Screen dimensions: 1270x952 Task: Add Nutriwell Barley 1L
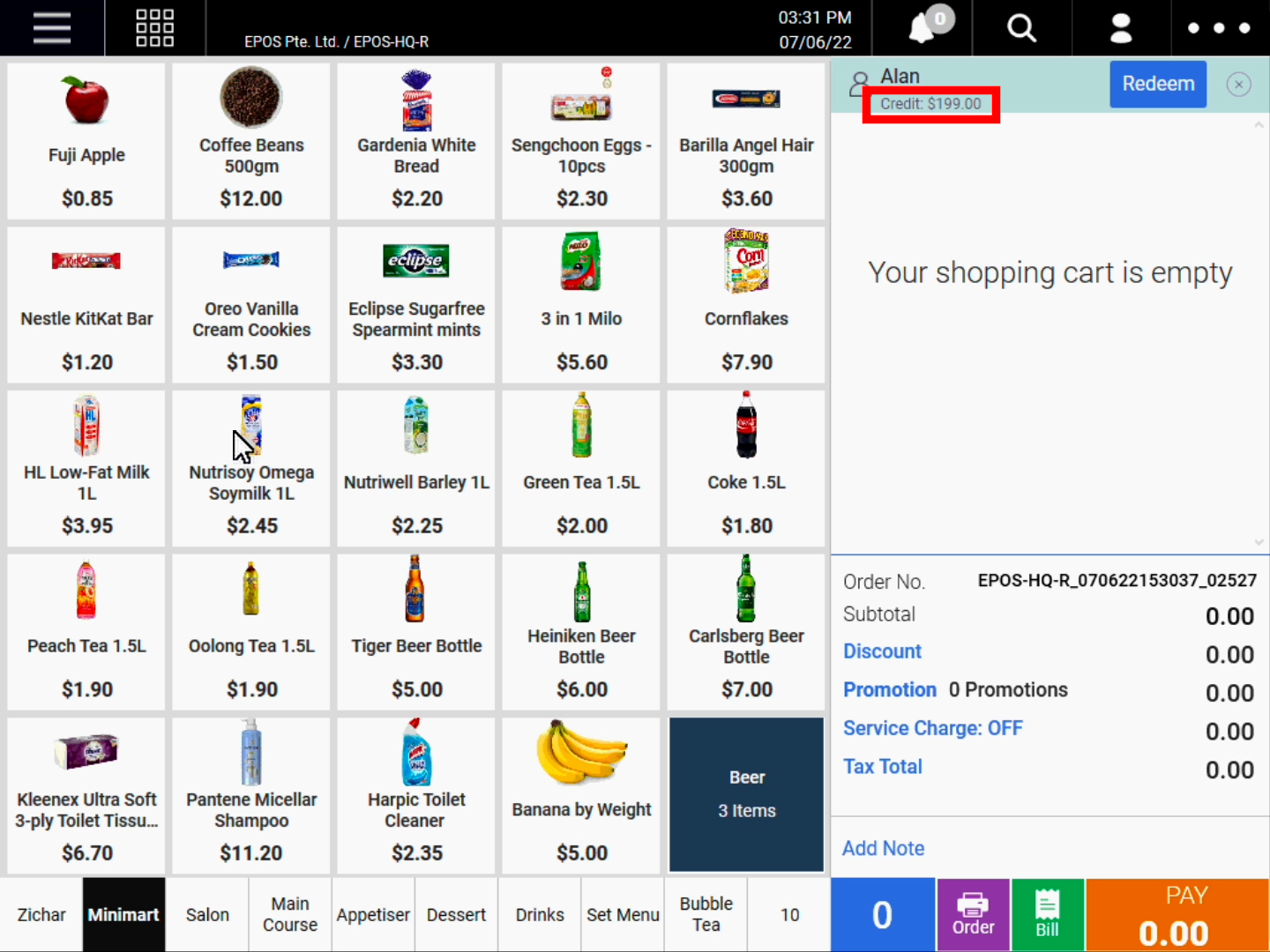pos(416,469)
